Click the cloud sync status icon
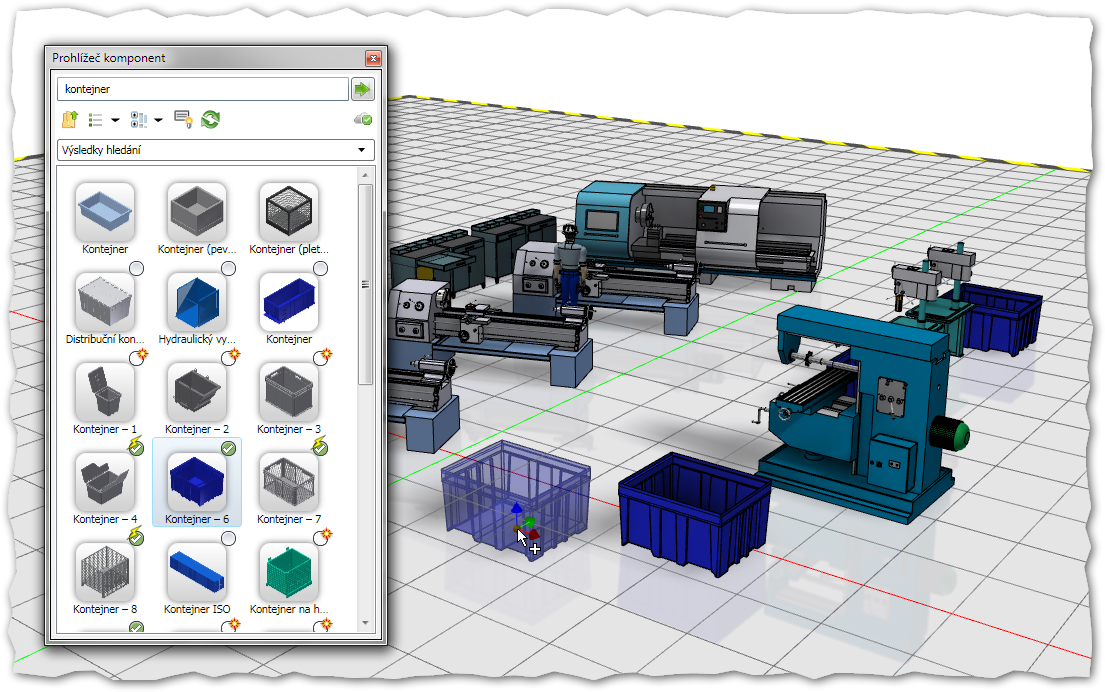Viewport: 1105px width, 692px height. tap(363, 119)
